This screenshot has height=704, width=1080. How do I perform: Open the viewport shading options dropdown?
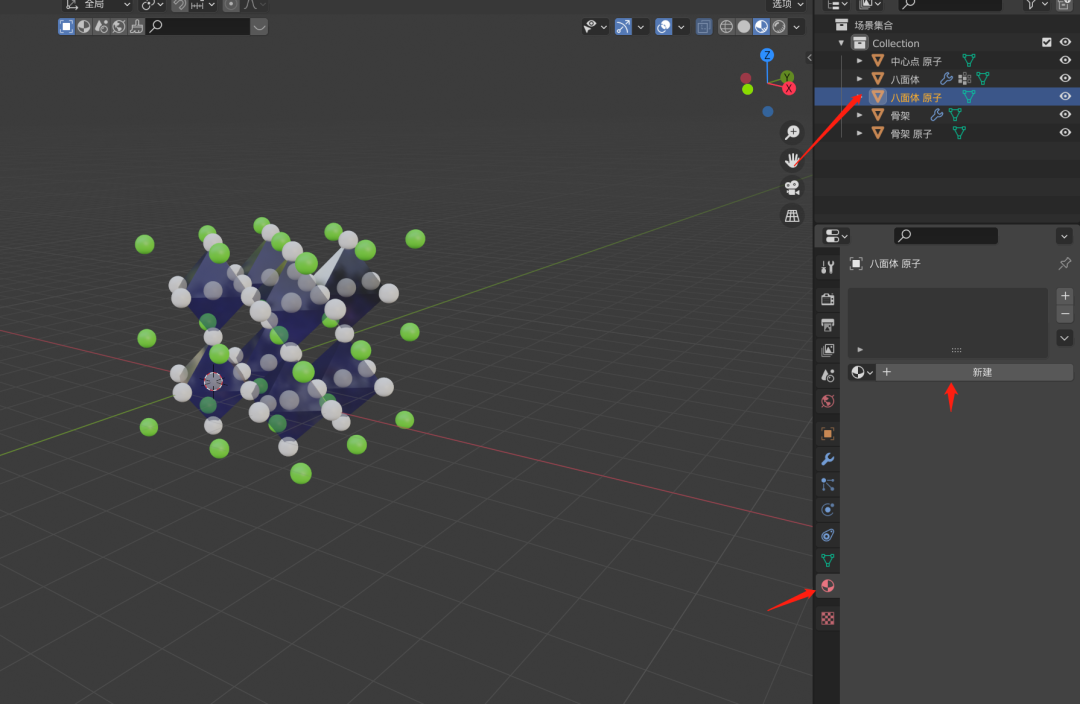[797, 26]
